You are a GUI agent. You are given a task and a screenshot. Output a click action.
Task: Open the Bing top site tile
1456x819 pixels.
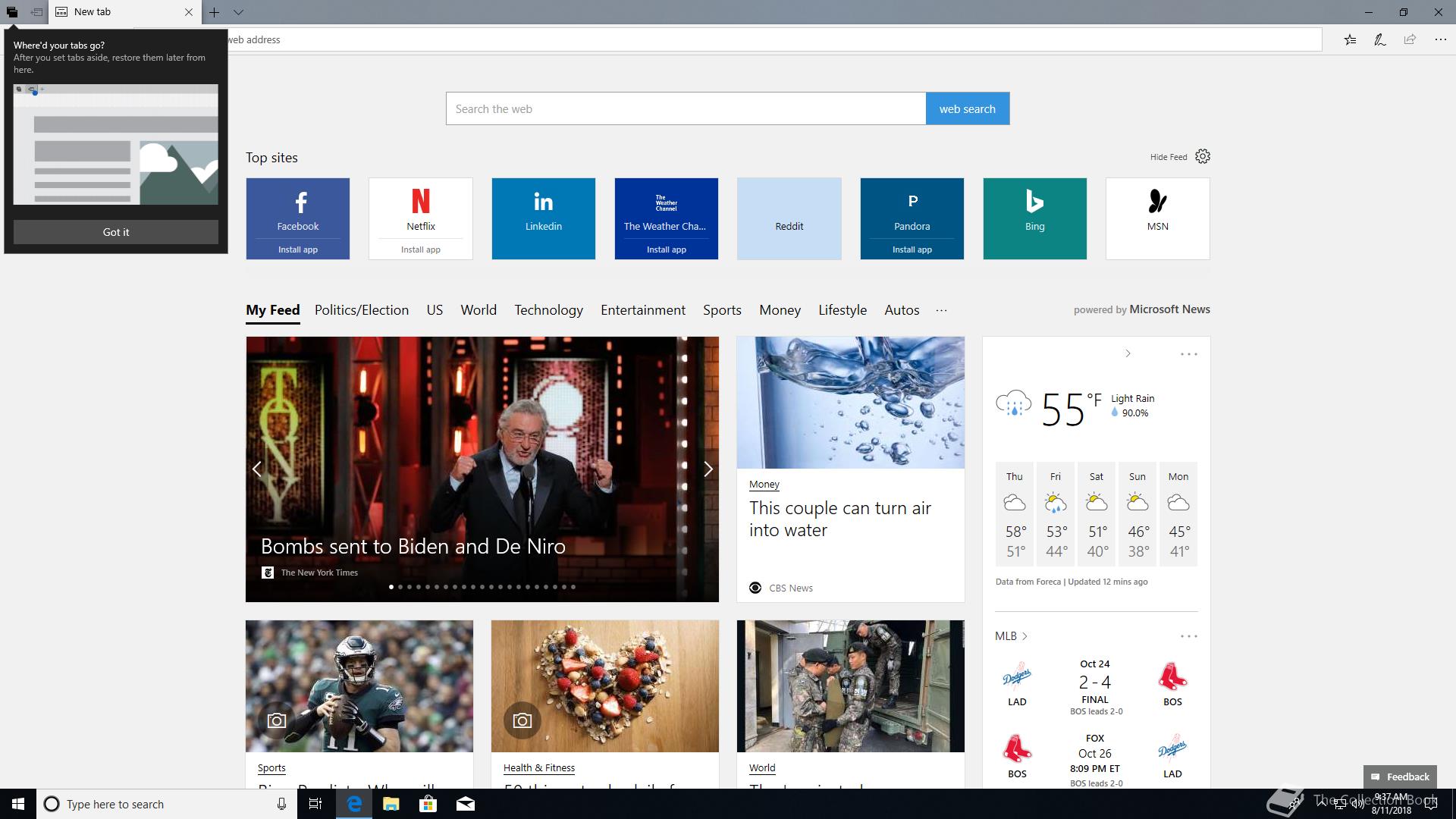pos(1035,218)
